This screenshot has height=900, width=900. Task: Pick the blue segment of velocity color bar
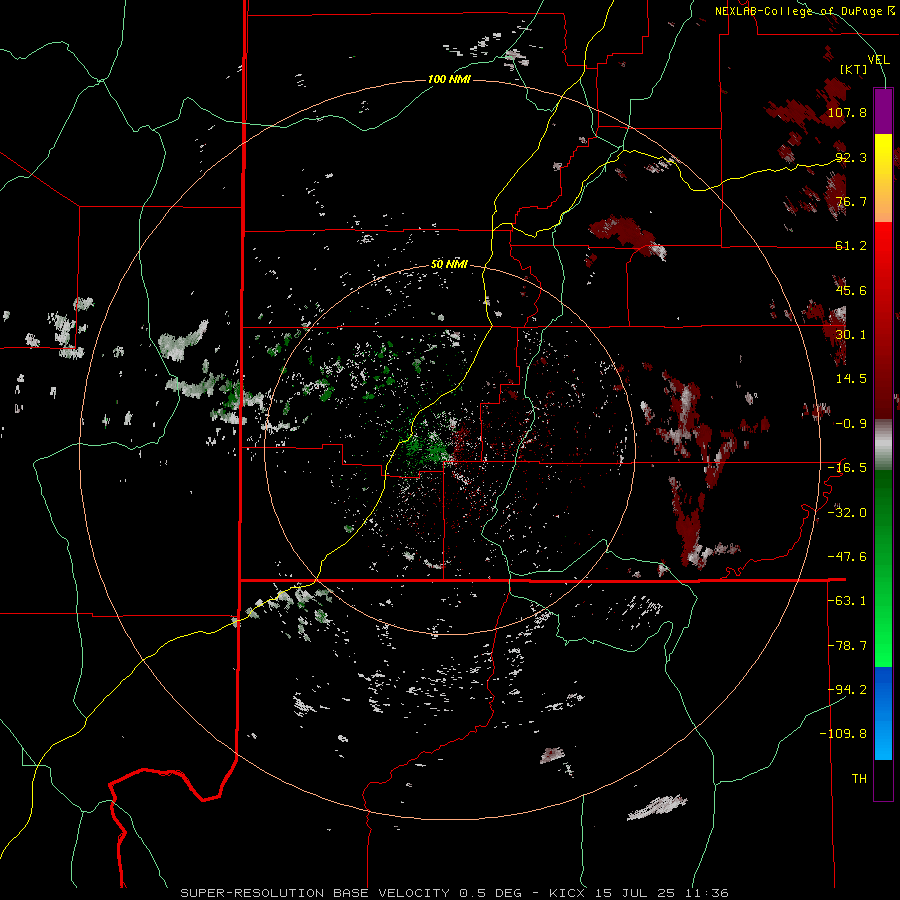click(883, 713)
